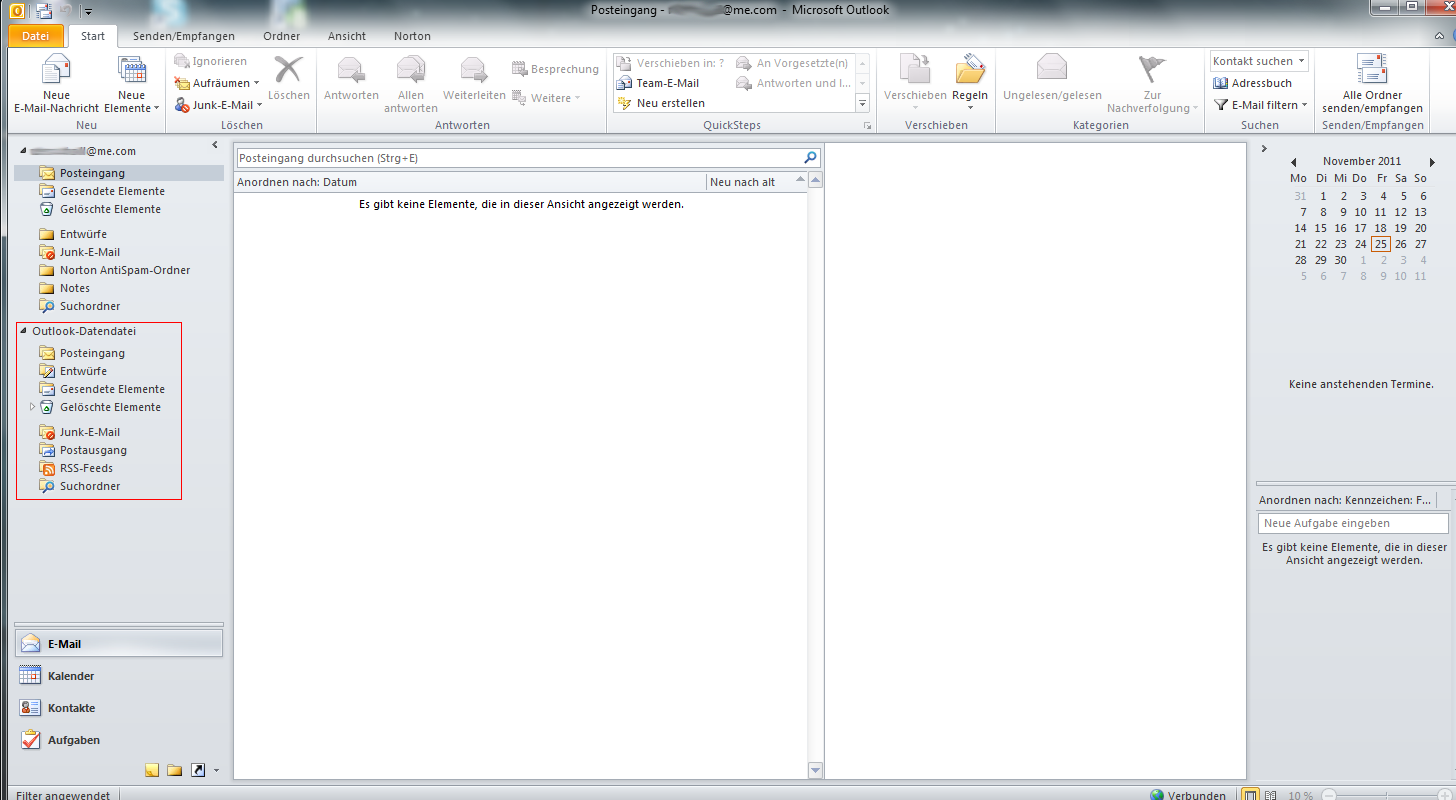
Task: Switch to the Norton tab
Action: click(x=412, y=36)
